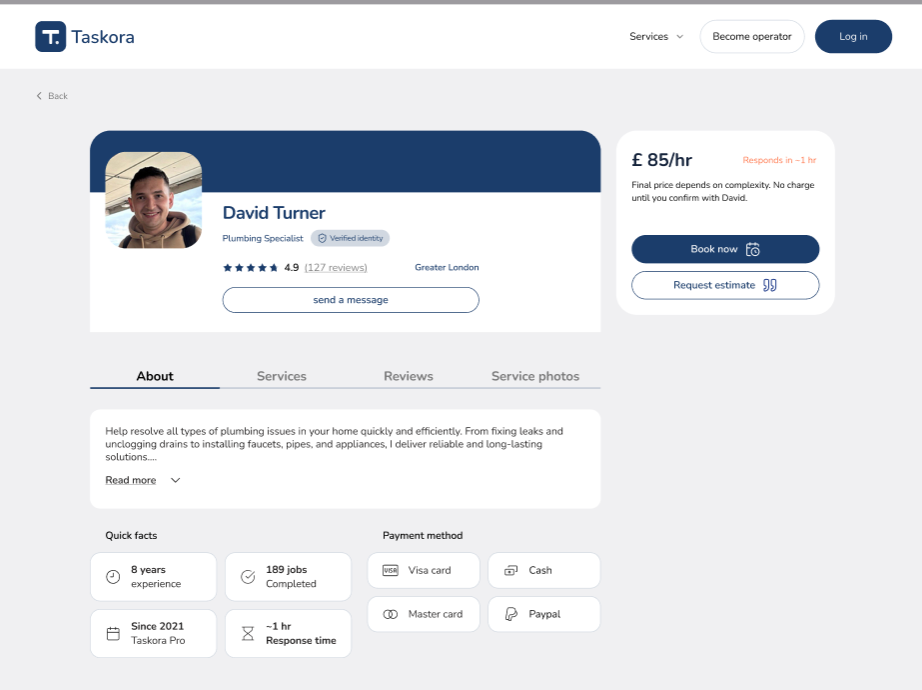Expand the Read more chevron arrow

[x=175, y=481]
